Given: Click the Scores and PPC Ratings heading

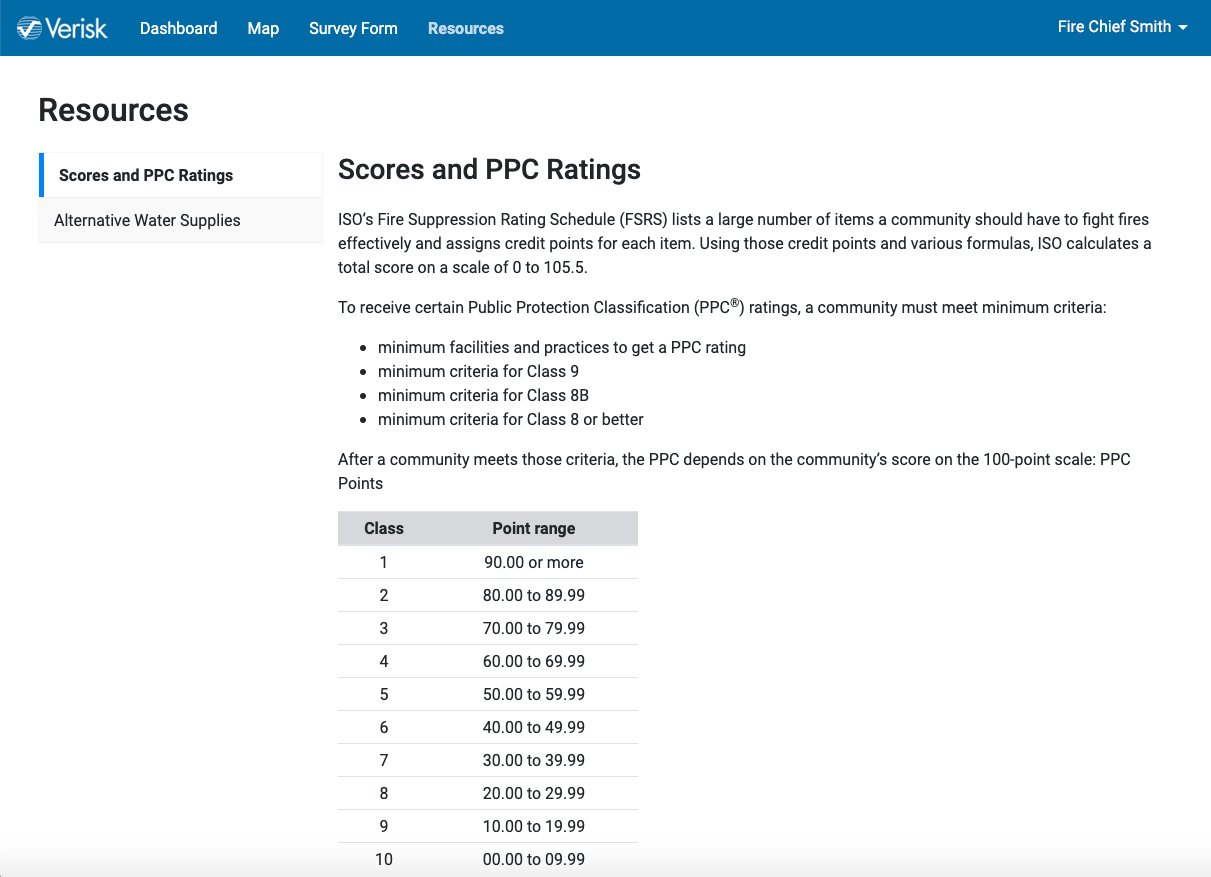Looking at the screenshot, I should (489, 169).
